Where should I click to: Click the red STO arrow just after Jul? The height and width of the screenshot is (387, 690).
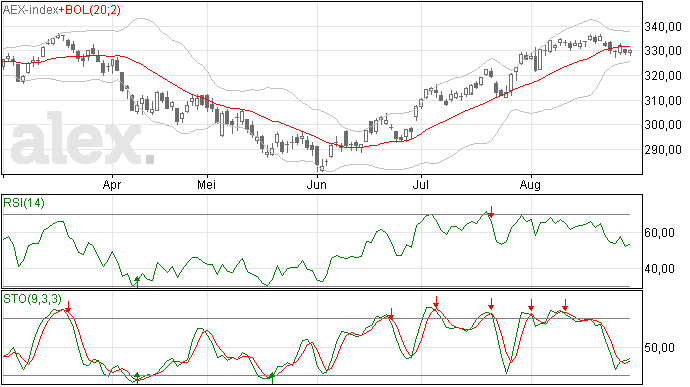(x=436, y=302)
